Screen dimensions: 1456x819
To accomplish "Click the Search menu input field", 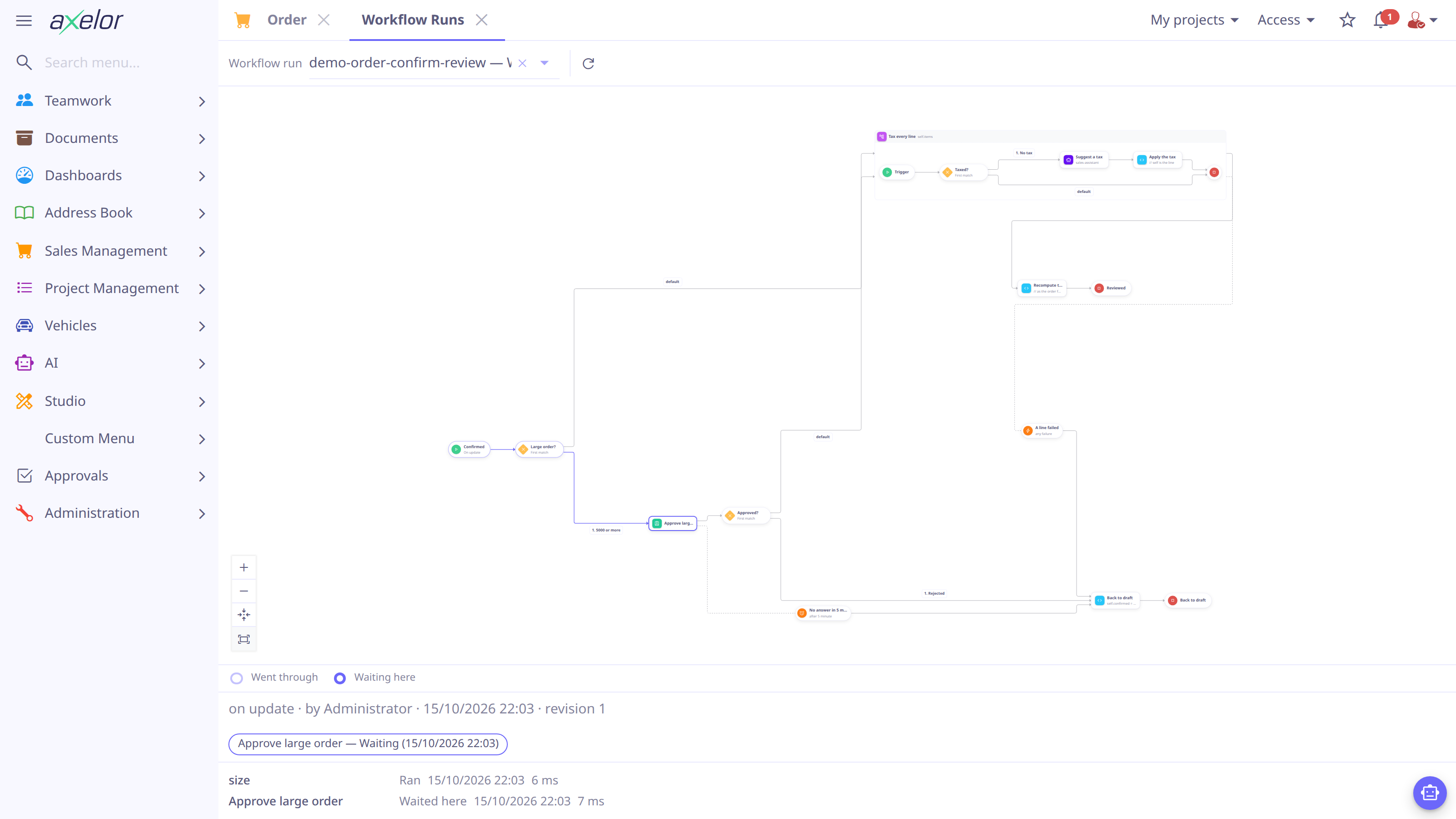I will tap(121, 62).
